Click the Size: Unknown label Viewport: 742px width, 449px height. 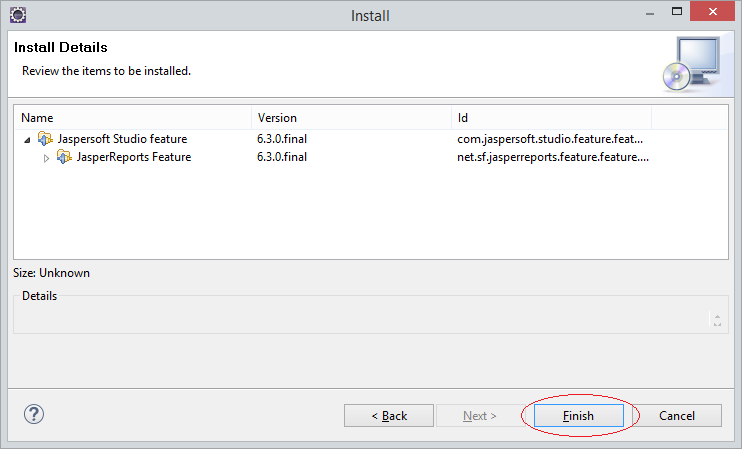pyautogui.click(x=51, y=273)
